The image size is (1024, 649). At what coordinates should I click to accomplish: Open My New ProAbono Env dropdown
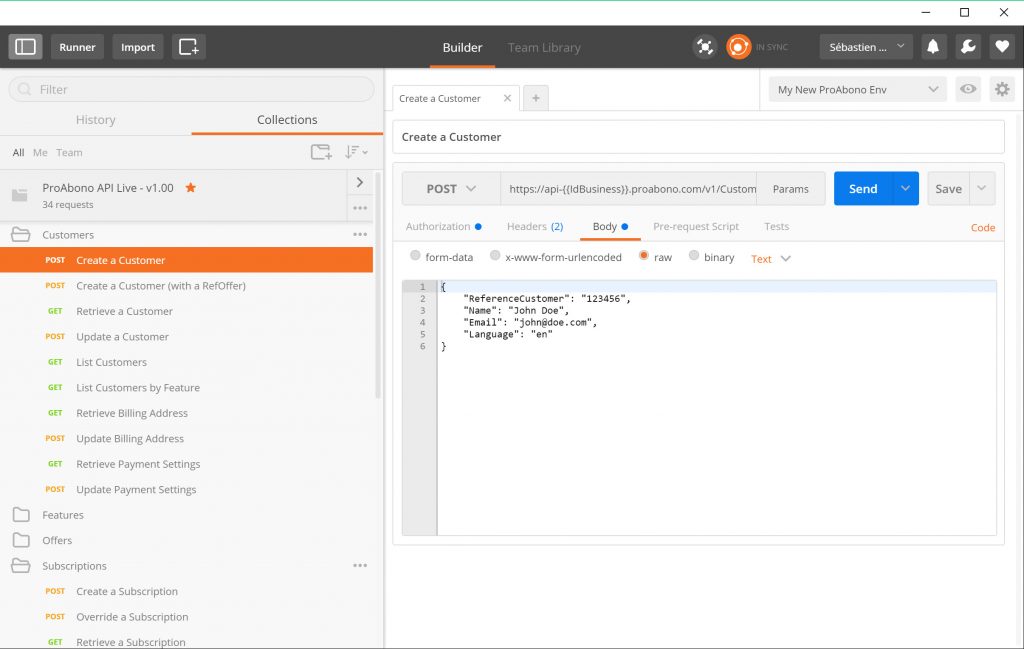coord(857,89)
